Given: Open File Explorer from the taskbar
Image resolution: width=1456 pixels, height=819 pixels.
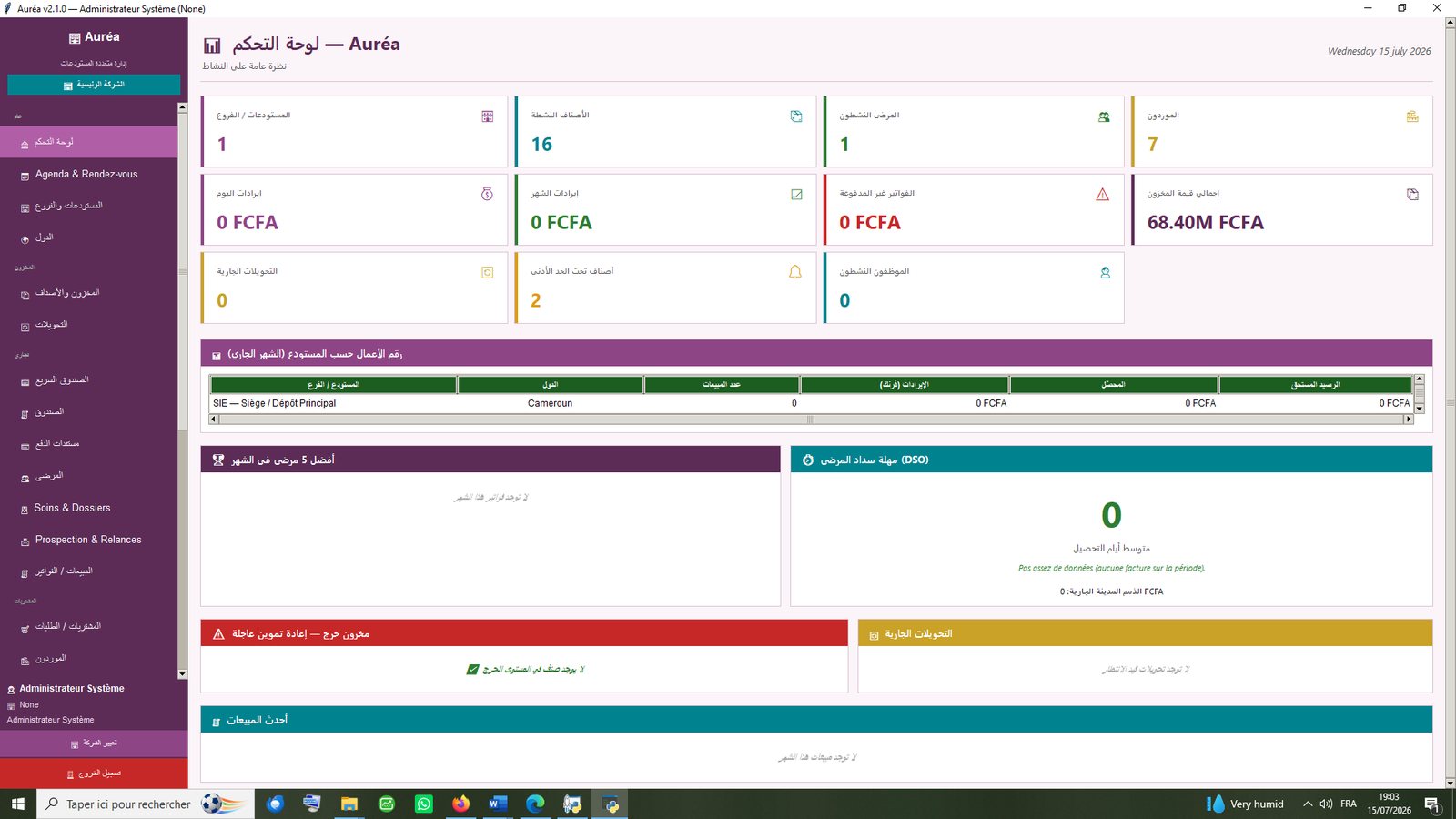Looking at the screenshot, I should coord(349,804).
